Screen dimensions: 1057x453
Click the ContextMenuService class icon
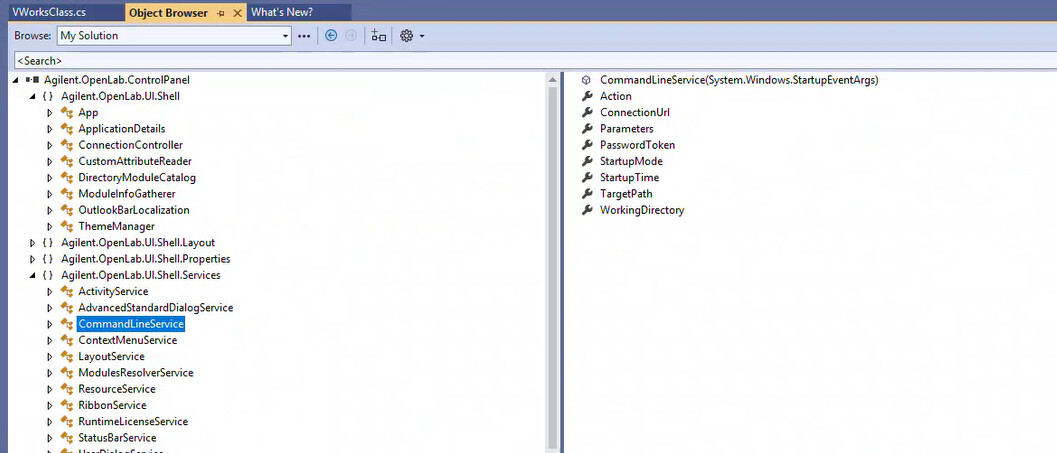pyautogui.click(x=66, y=340)
